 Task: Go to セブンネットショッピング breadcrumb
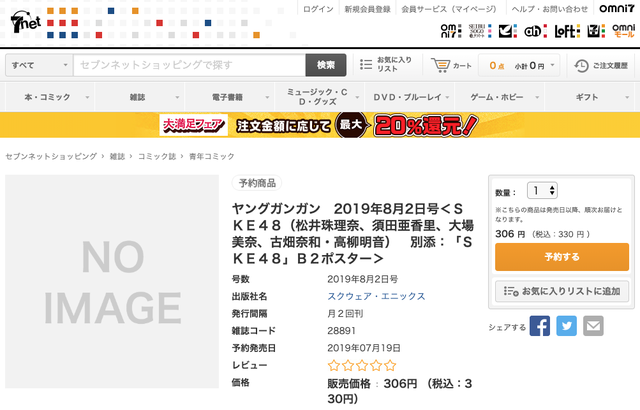click(x=51, y=156)
